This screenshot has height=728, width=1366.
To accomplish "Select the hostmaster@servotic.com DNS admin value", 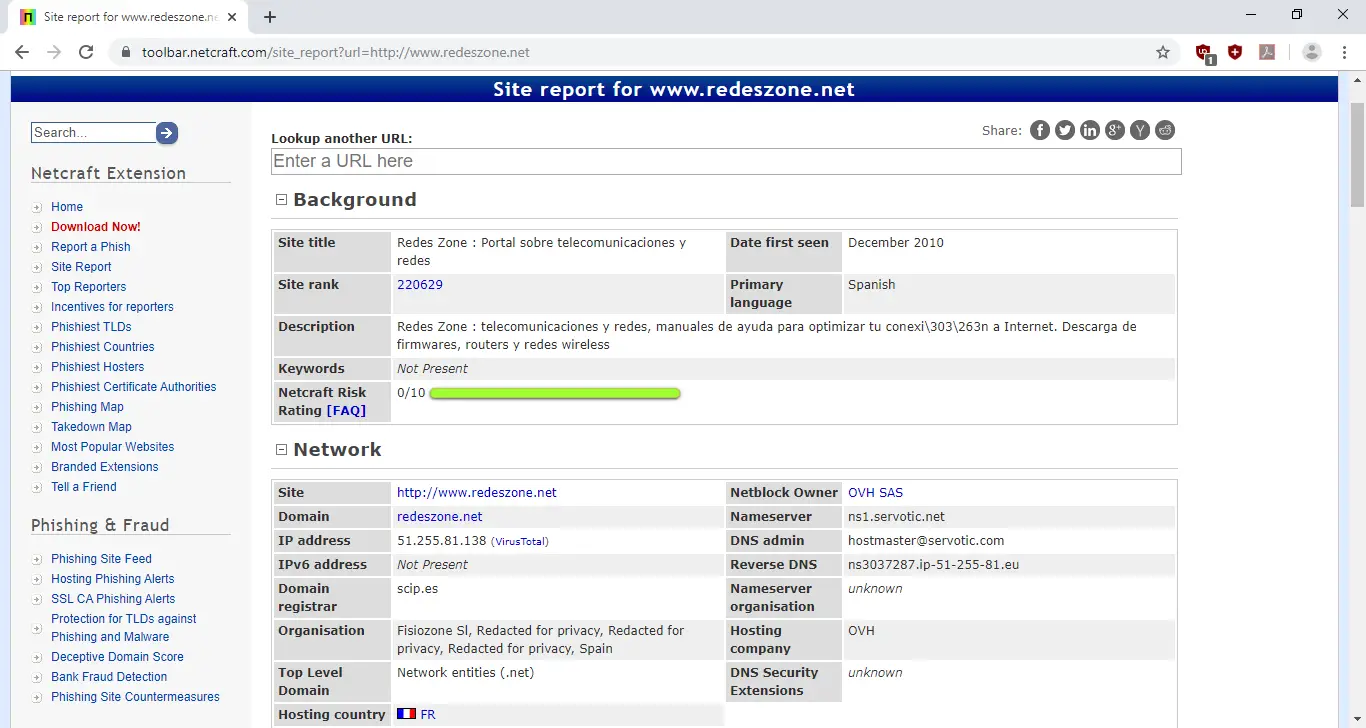I will click(x=926, y=541).
